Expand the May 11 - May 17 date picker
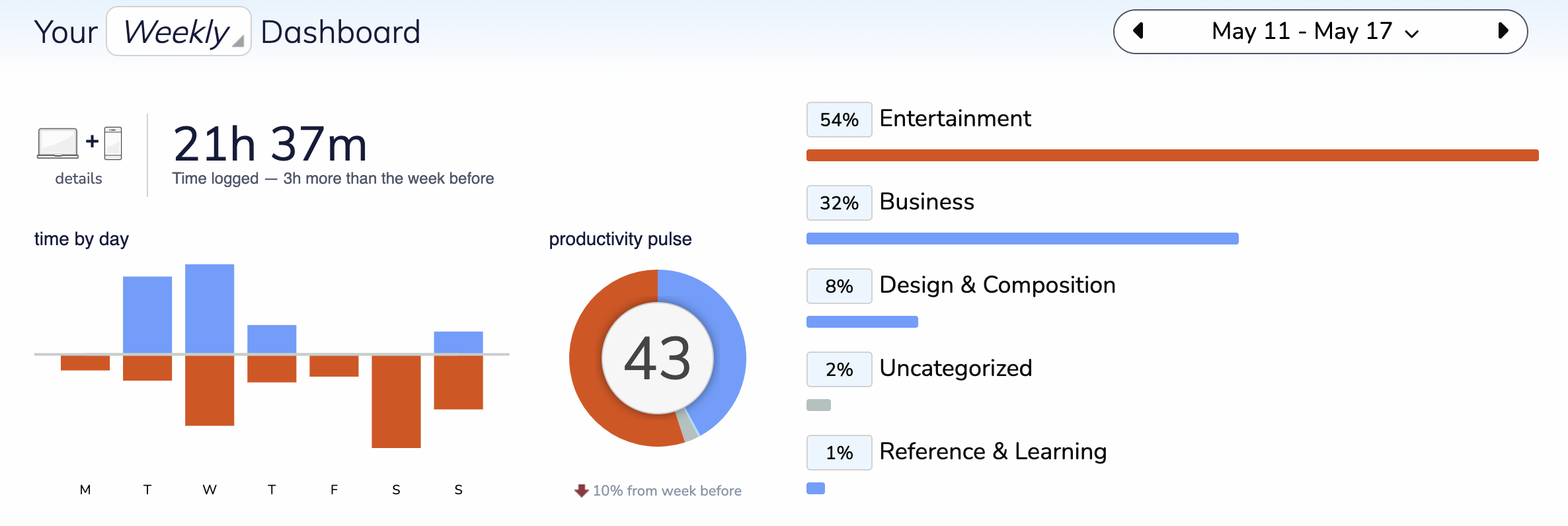1568x526 pixels. tap(1315, 31)
